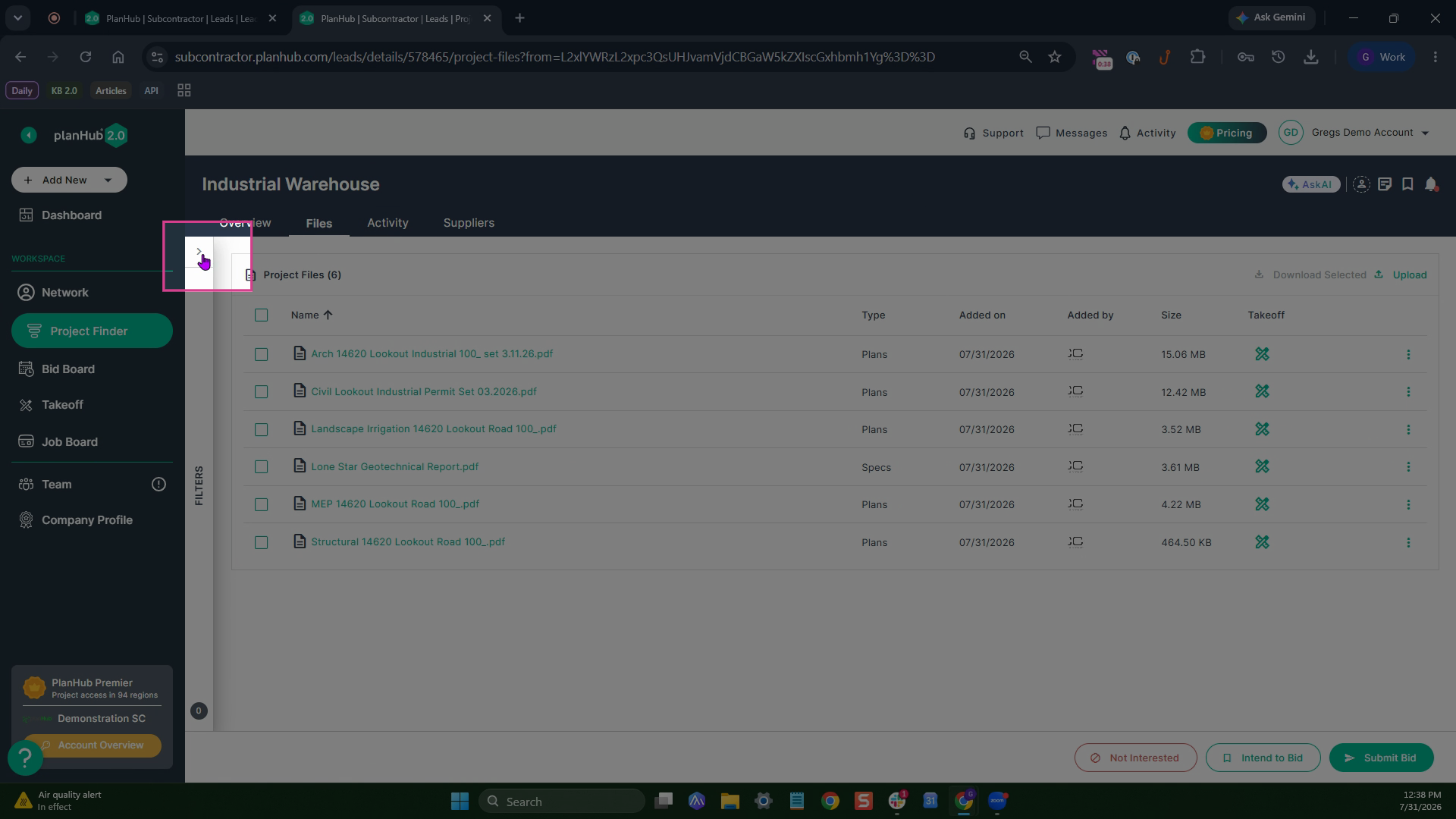Open the Activity tab of the project
This screenshot has width=1456, height=819.
(388, 223)
